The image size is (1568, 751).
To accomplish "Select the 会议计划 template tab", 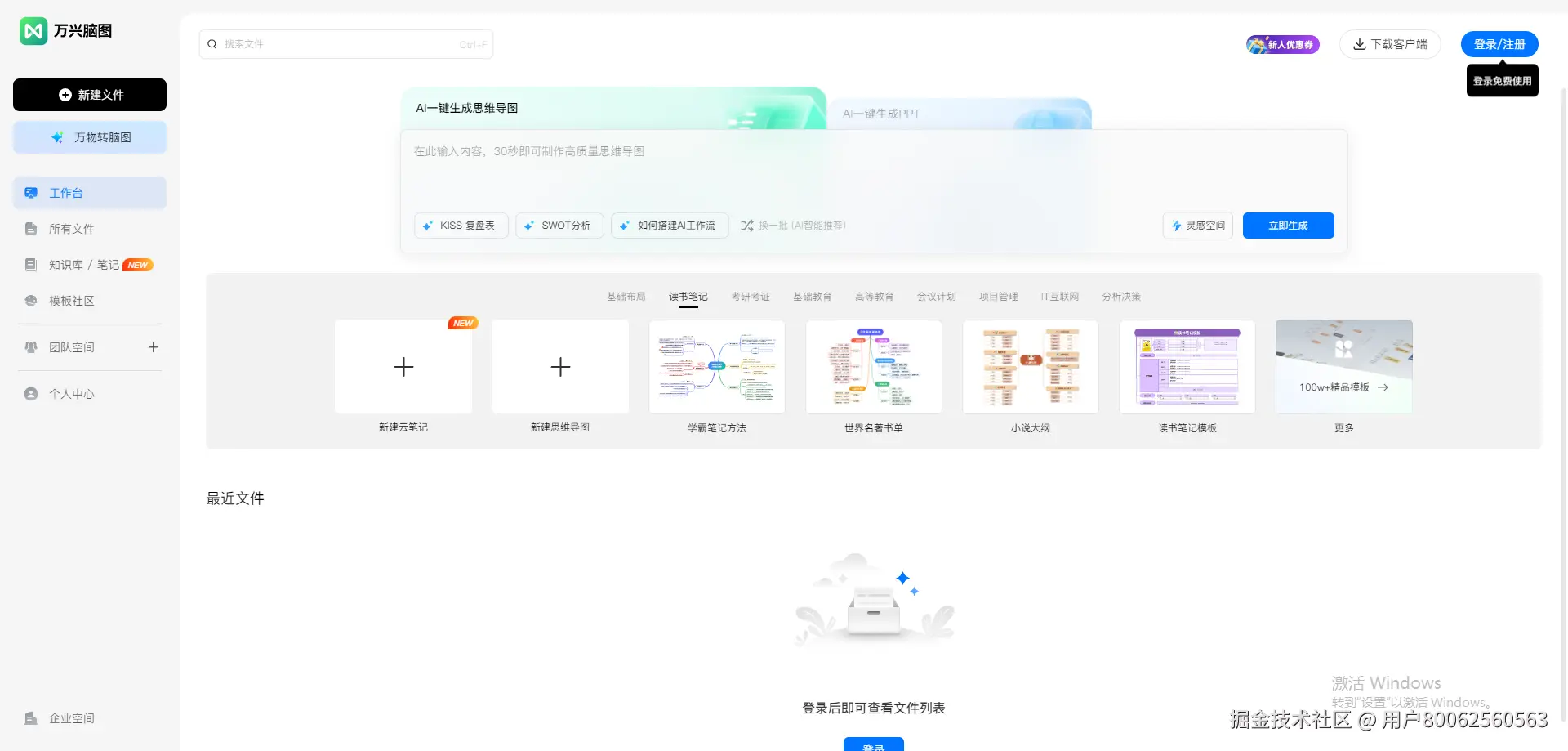I will (x=937, y=297).
